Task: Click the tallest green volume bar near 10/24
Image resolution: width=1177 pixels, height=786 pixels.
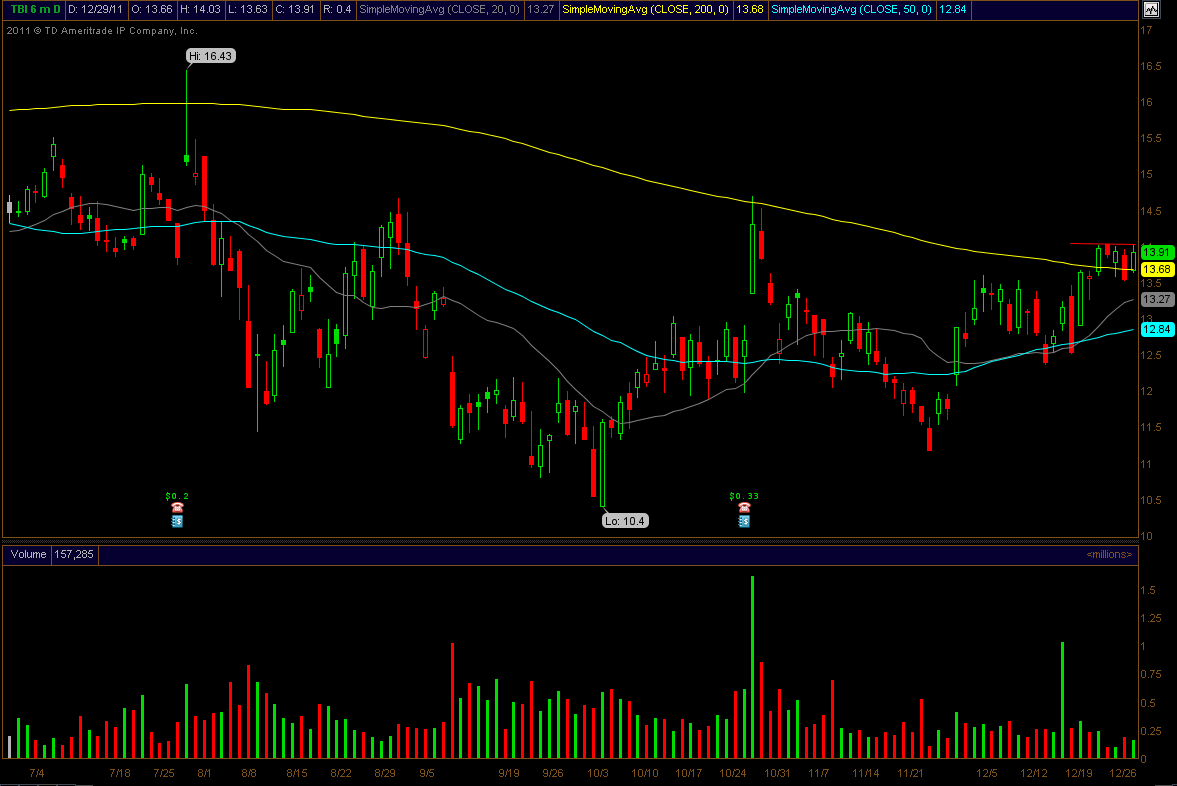Action: pos(752,667)
